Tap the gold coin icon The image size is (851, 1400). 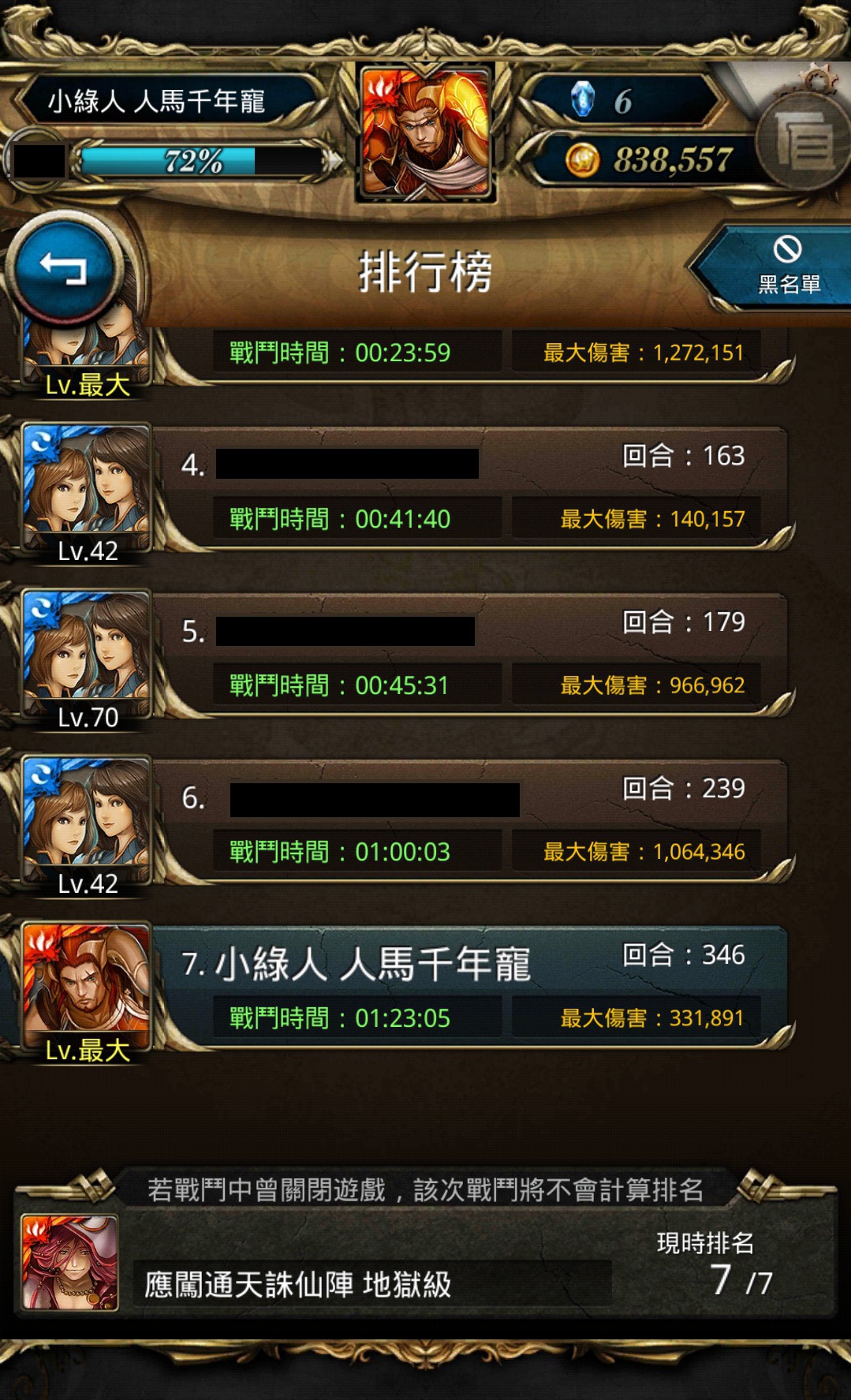point(582,160)
